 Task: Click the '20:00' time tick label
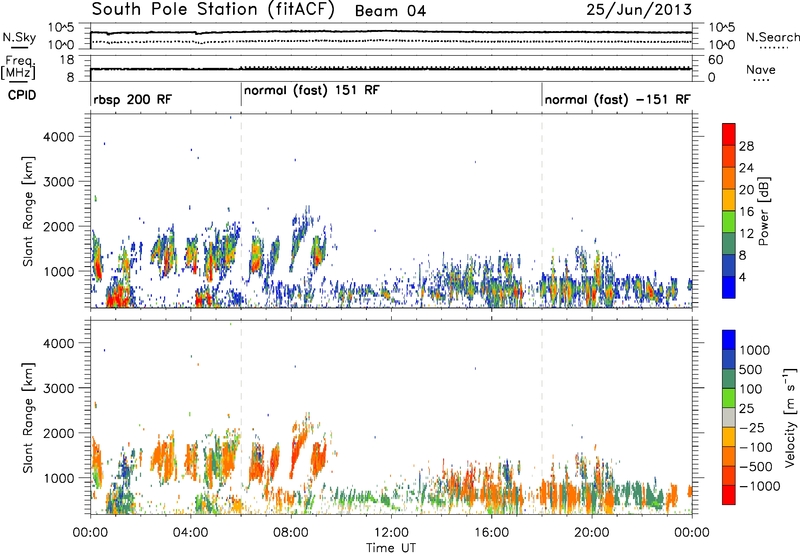pos(592,533)
